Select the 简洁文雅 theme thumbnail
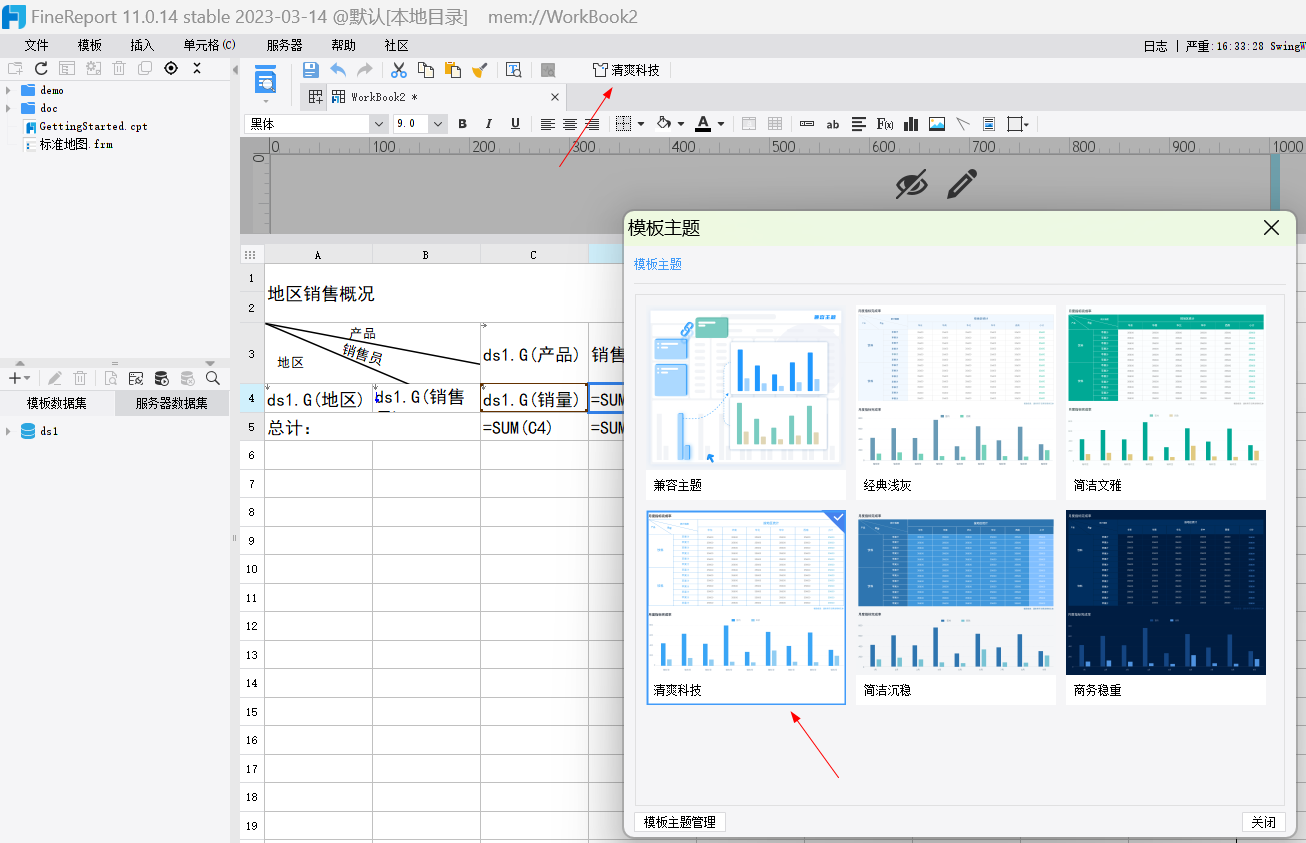The image size is (1306, 843). point(1166,402)
